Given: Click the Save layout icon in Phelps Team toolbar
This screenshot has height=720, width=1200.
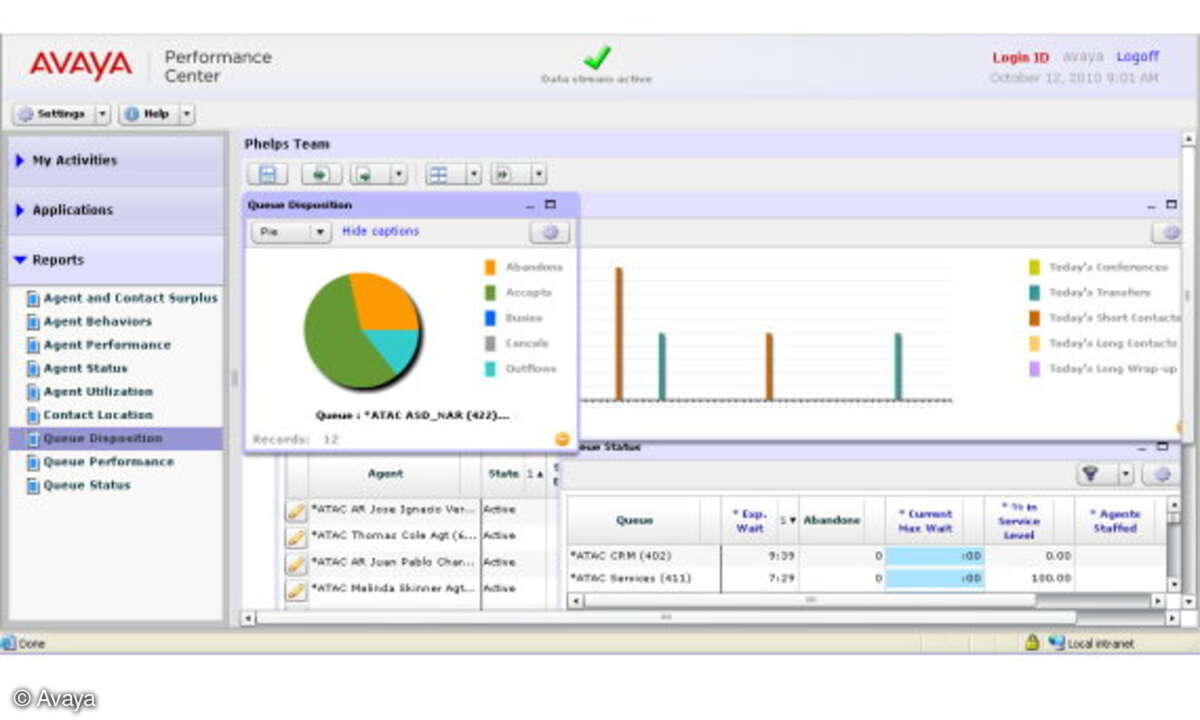Looking at the screenshot, I should (266, 174).
